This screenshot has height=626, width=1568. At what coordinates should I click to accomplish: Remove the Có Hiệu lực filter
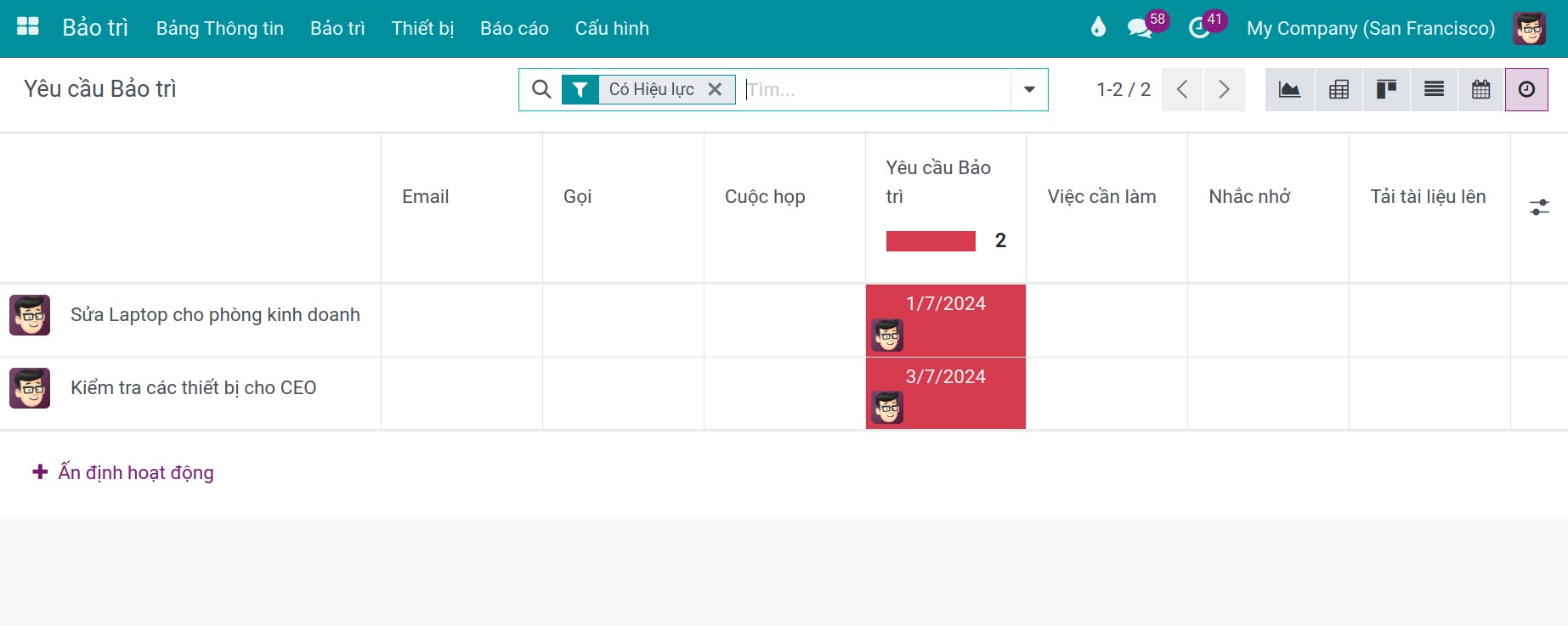coord(715,89)
